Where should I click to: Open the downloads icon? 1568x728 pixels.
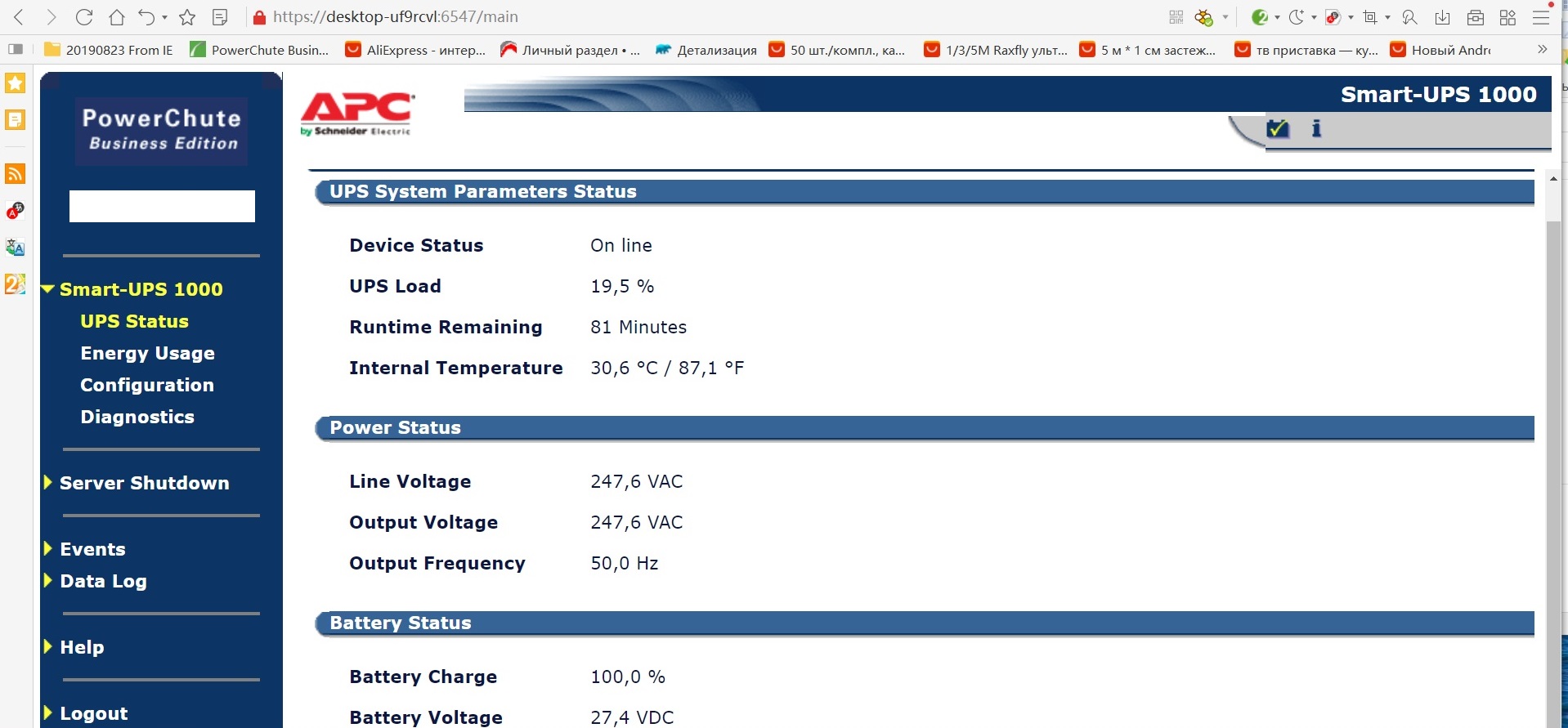pos(1442,17)
